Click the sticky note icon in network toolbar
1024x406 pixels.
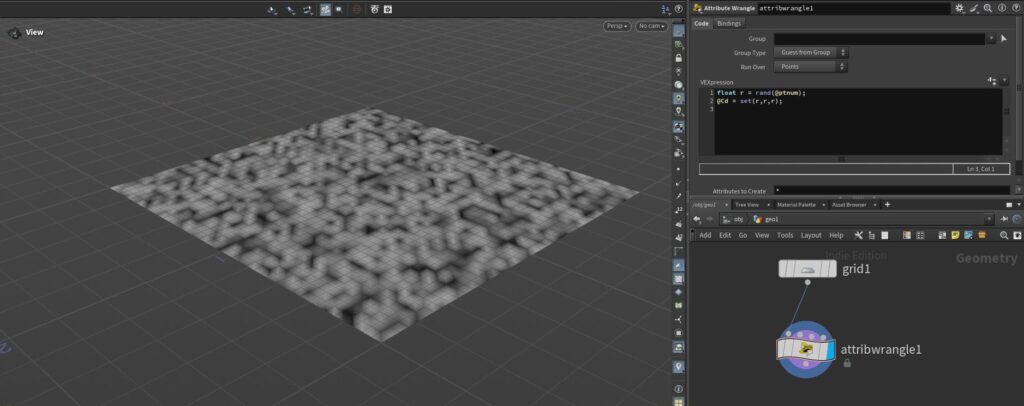tap(956, 235)
